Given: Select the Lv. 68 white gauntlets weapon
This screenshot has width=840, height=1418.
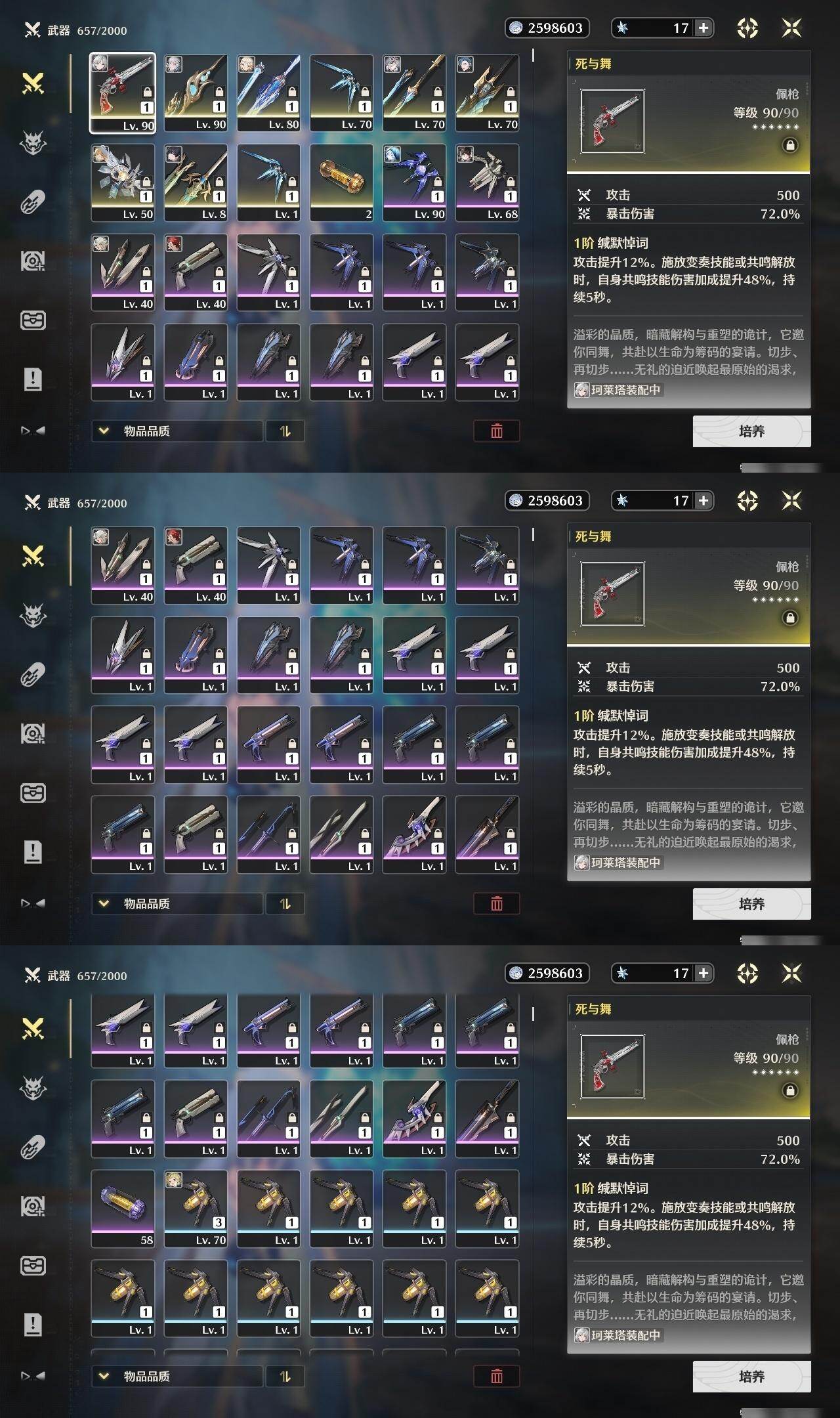Looking at the screenshot, I should (487, 183).
